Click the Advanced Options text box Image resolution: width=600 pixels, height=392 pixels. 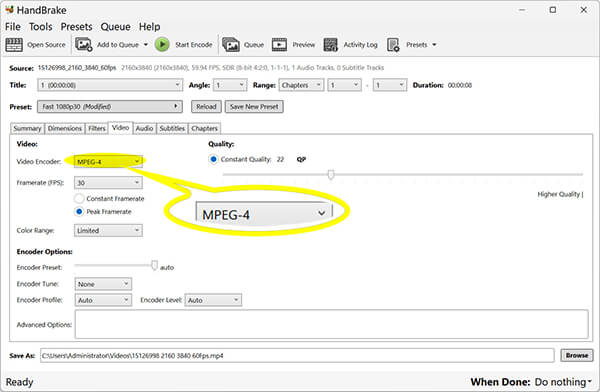pos(331,324)
